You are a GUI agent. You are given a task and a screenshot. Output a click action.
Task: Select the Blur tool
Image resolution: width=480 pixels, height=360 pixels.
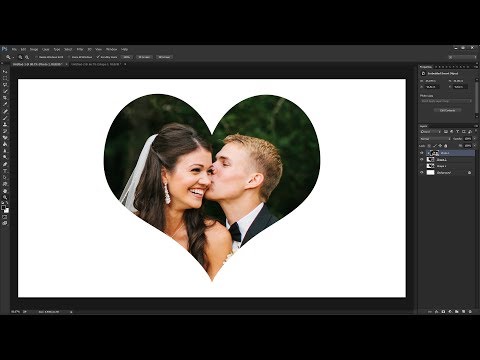[5, 151]
